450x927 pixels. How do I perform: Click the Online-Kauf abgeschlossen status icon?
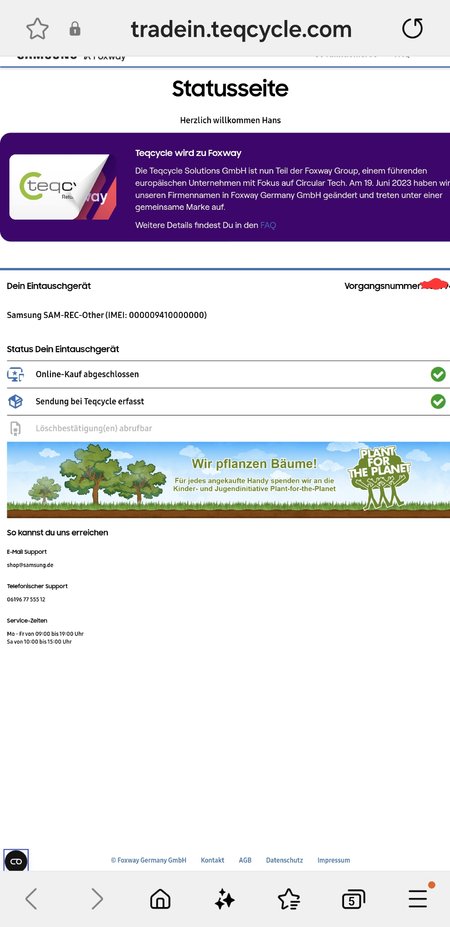click(15, 374)
